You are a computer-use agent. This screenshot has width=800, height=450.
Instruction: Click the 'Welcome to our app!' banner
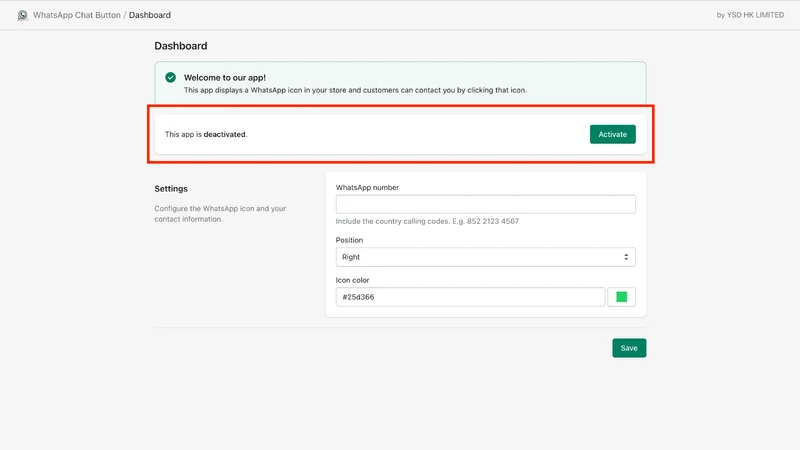pos(401,83)
